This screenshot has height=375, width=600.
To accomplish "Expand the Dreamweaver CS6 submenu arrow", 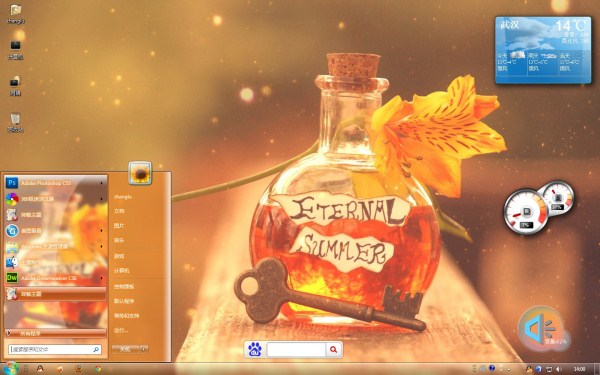I will point(101,278).
